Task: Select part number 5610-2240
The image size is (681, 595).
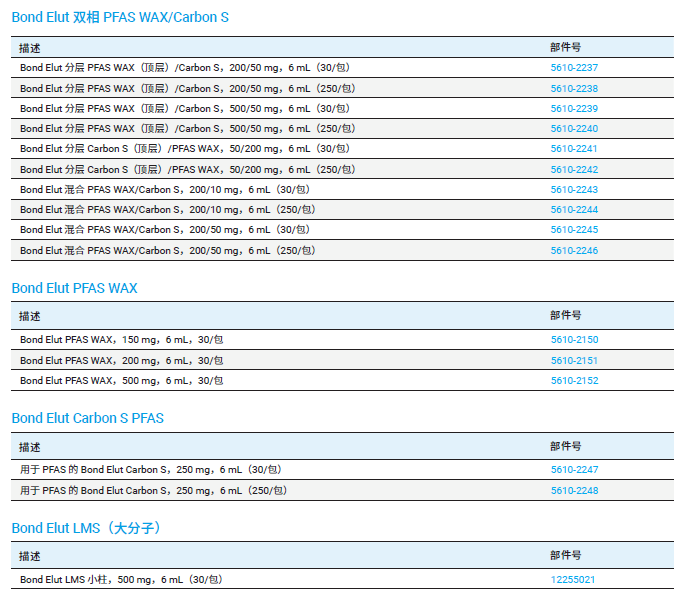Action: click(x=574, y=129)
